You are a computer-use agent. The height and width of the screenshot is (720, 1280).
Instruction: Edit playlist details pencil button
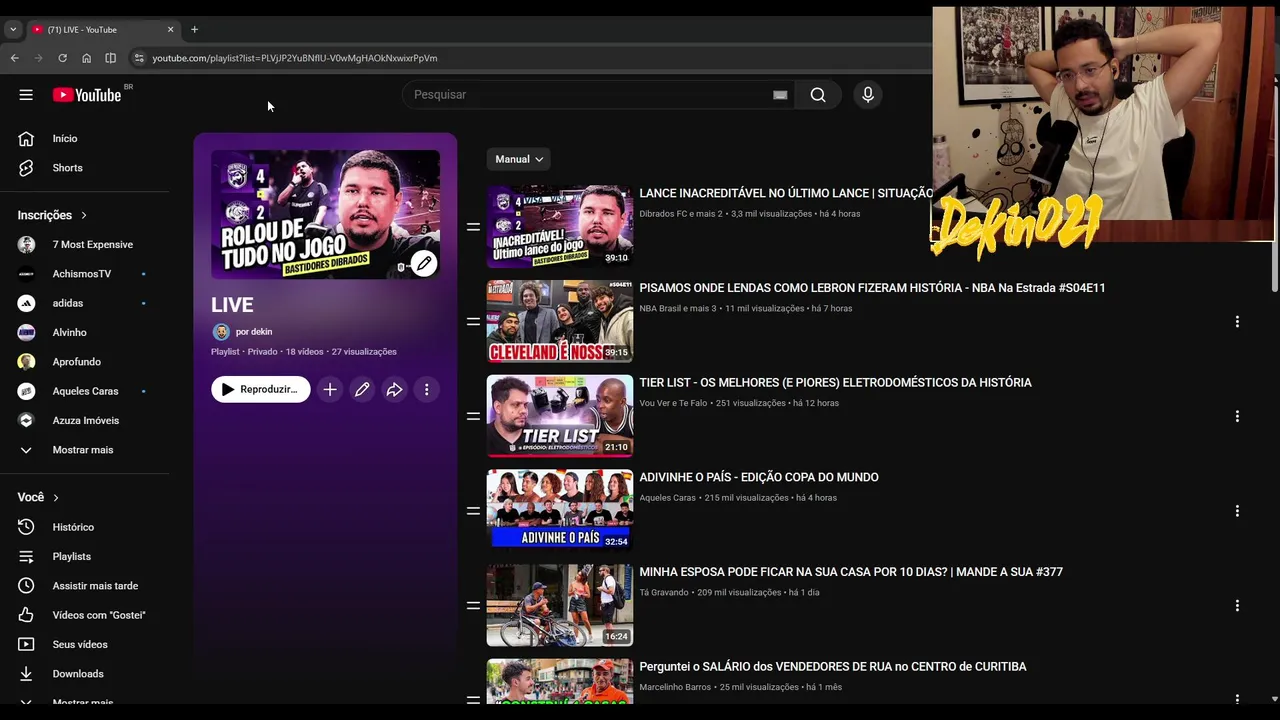point(362,389)
